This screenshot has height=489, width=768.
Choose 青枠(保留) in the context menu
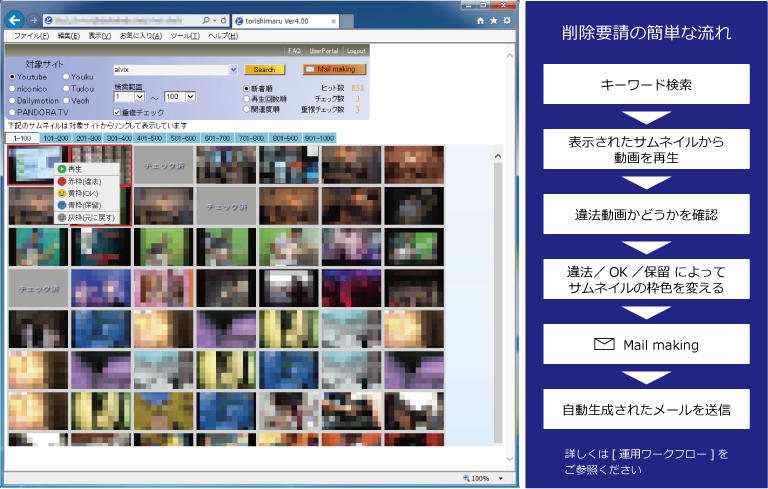(x=86, y=205)
